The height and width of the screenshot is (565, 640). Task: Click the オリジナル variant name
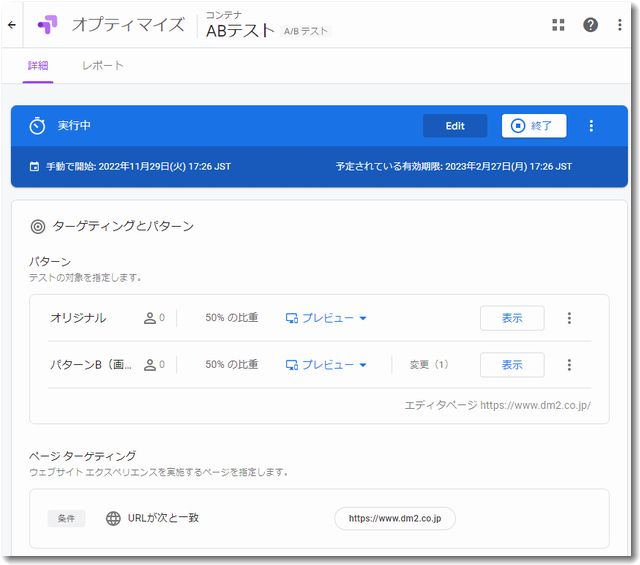point(78,318)
